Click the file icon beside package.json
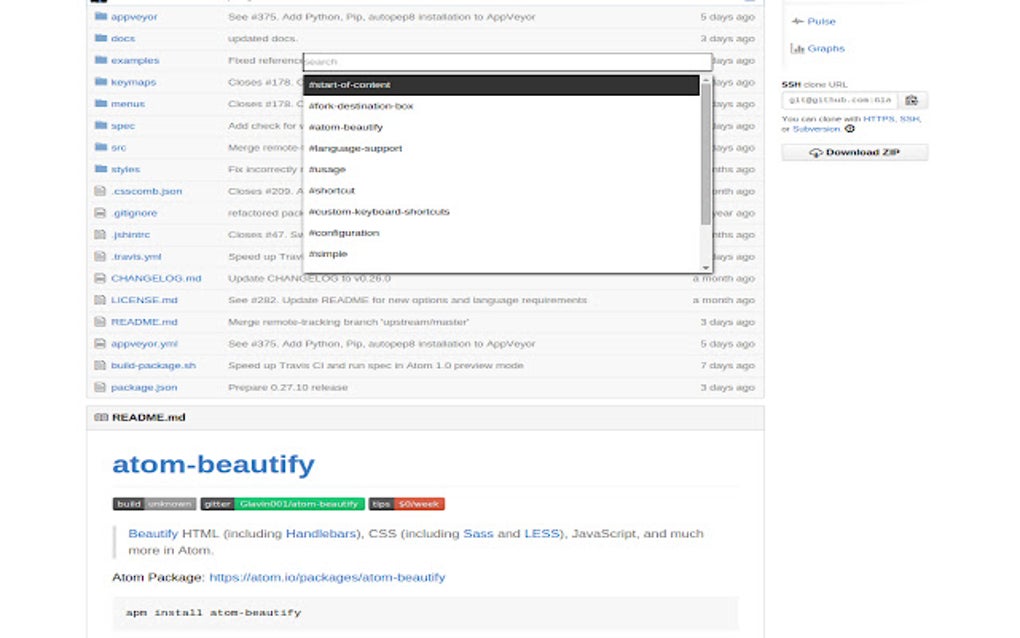This screenshot has width=1020, height=638. click(x=100, y=387)
